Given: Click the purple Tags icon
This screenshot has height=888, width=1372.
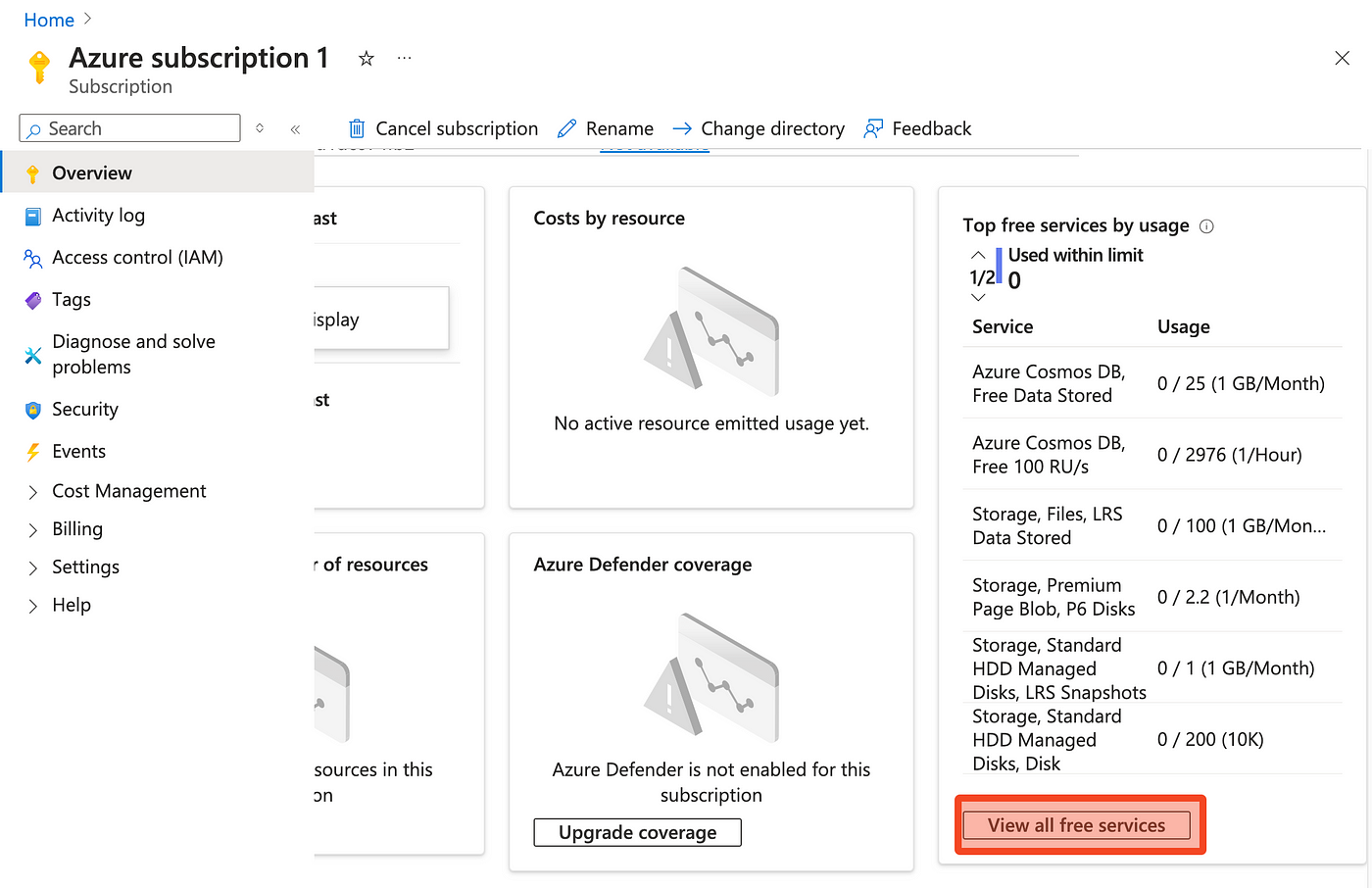Looking at the screenshot, I should point(33,301).
